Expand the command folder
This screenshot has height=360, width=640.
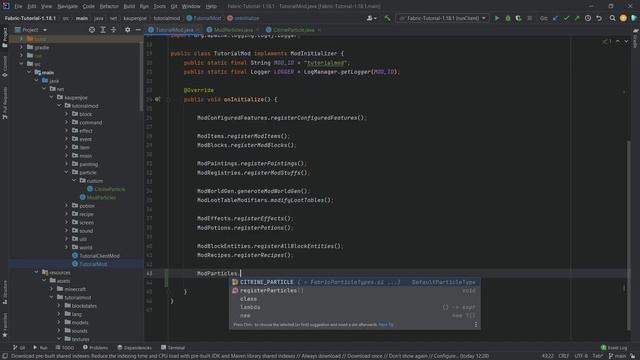(67, 122)
